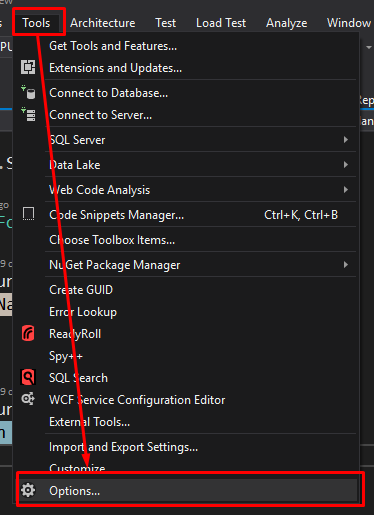The image size is (374, 515).
Task: Select Error Lookup
Action: click(x=83, y=312)
